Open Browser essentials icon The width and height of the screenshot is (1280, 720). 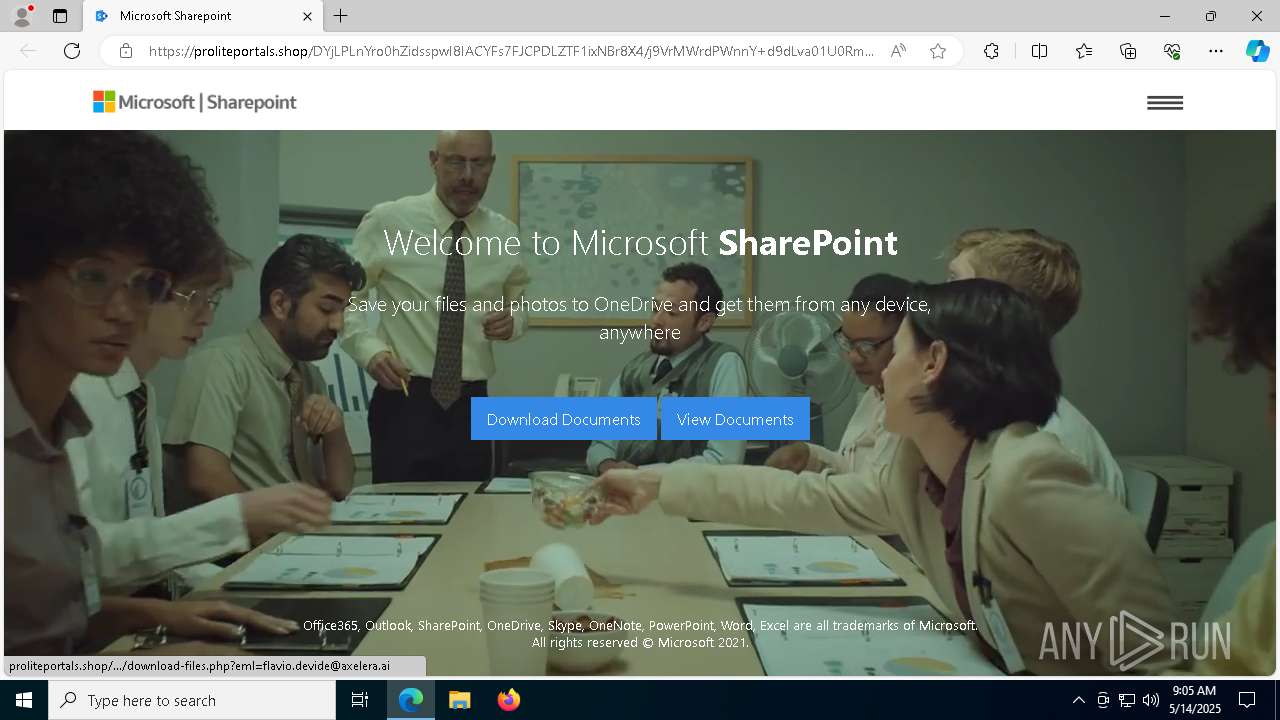(x=1172, y=51)
